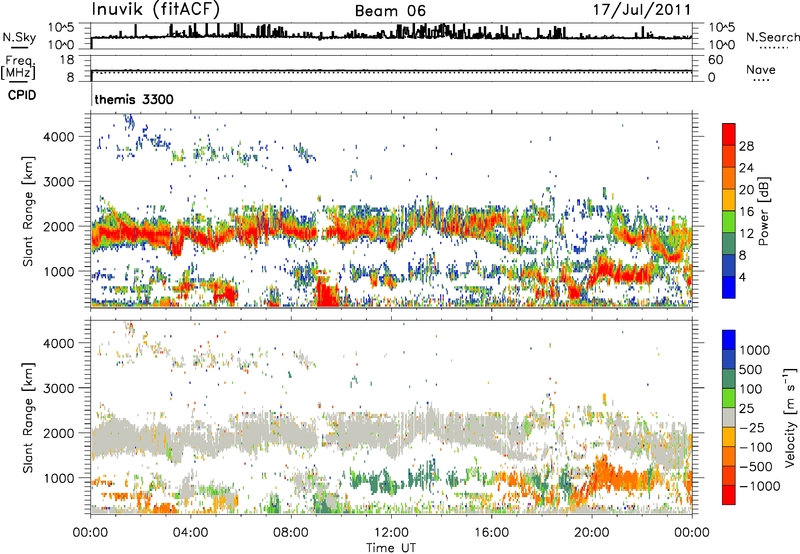This screenshot has width=800, height=554.
Task: Click the velocity colorbar tick '-25'
Action: pos(753,427)
